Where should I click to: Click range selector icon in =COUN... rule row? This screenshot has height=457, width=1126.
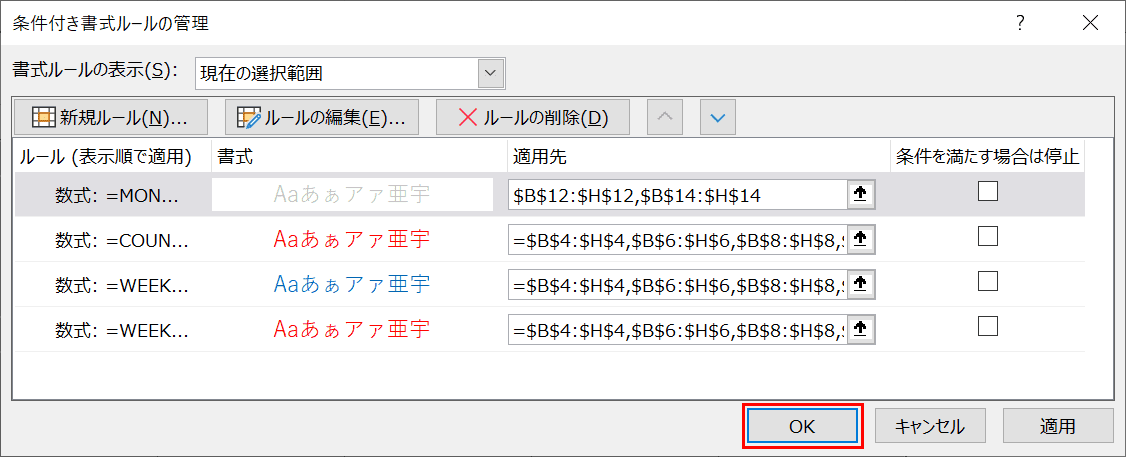coord(861,239)
